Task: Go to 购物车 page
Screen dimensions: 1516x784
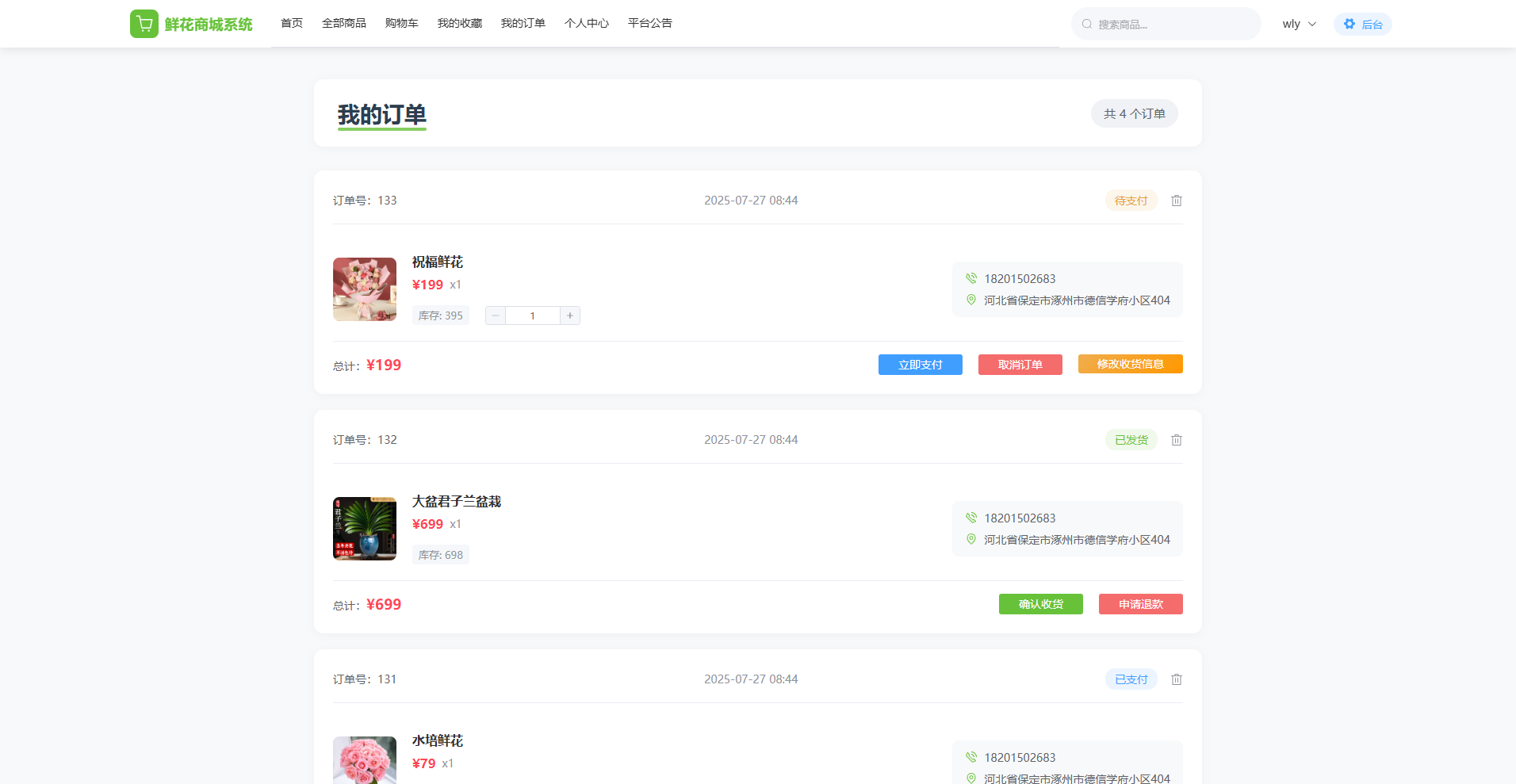Action: (402, 24)
